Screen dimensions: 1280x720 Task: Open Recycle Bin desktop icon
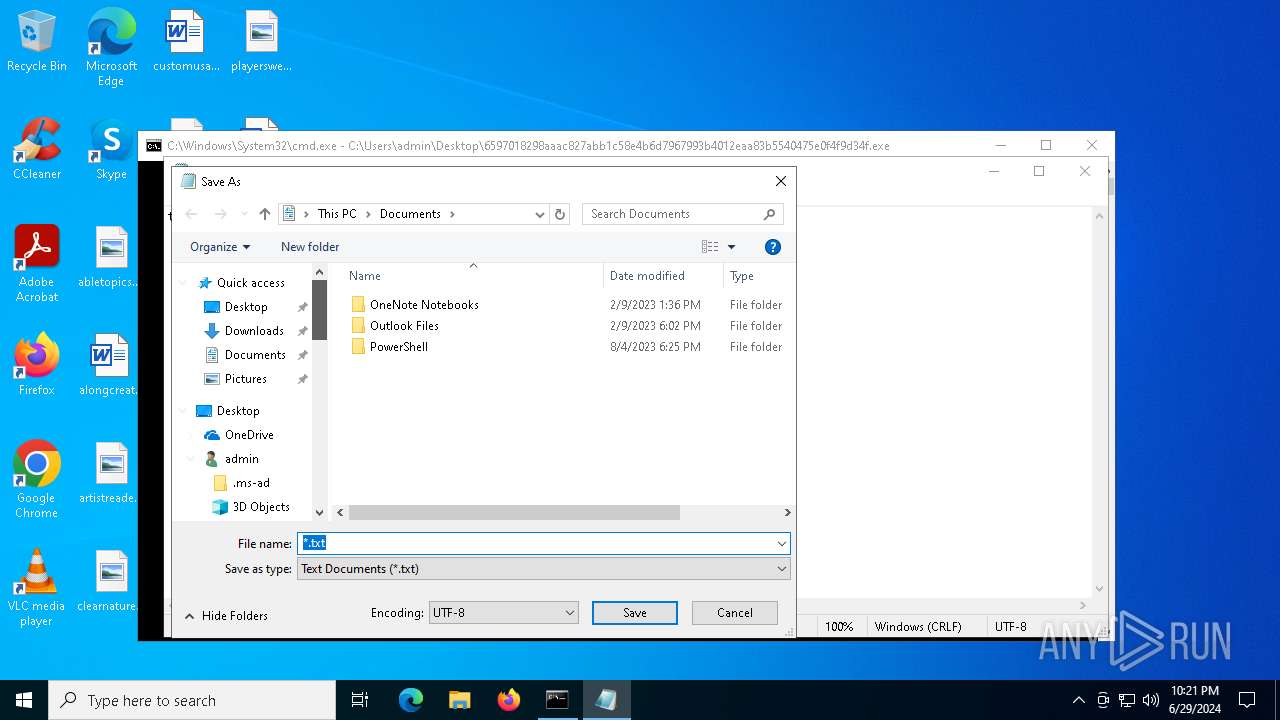(37, 42)
